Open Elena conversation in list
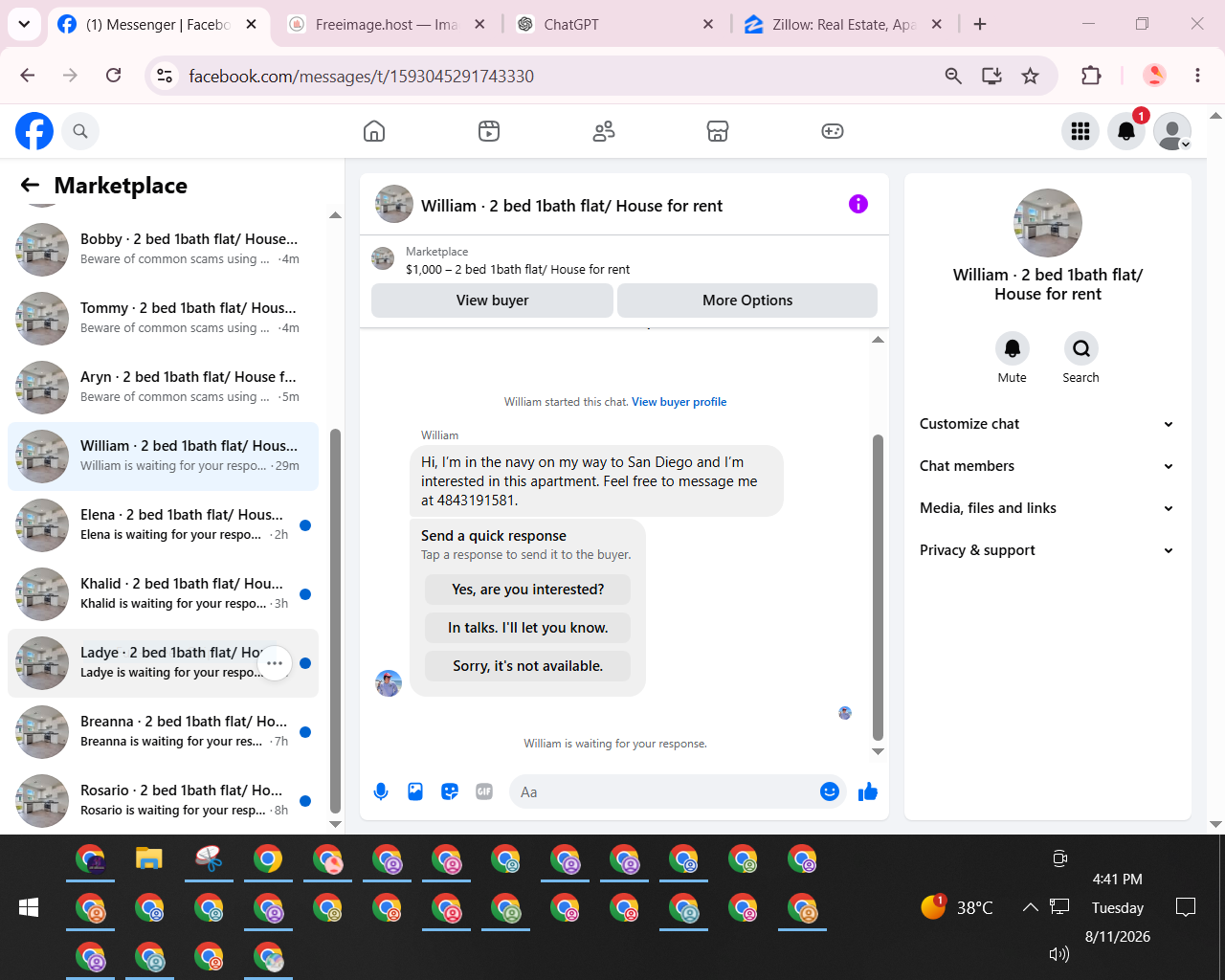Image resolution: width=1225 pixels, height=980 pixels. click(x=163, y=524)
